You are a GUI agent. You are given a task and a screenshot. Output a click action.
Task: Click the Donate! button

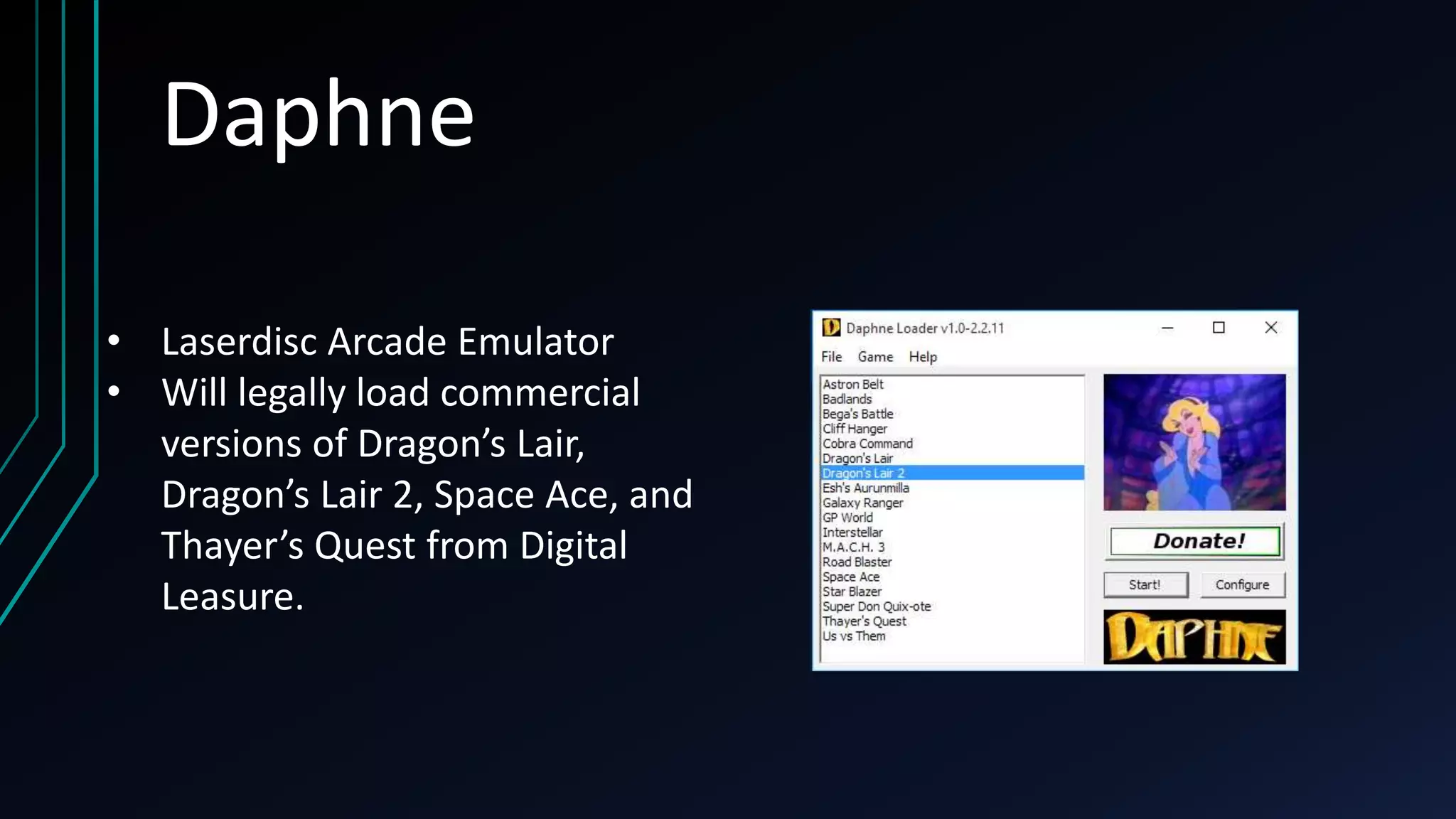(1195, 542)
